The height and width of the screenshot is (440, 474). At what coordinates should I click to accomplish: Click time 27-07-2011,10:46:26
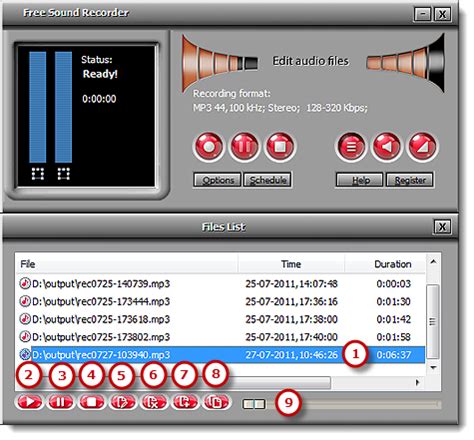pyautogui.click(x=291, y=355)
